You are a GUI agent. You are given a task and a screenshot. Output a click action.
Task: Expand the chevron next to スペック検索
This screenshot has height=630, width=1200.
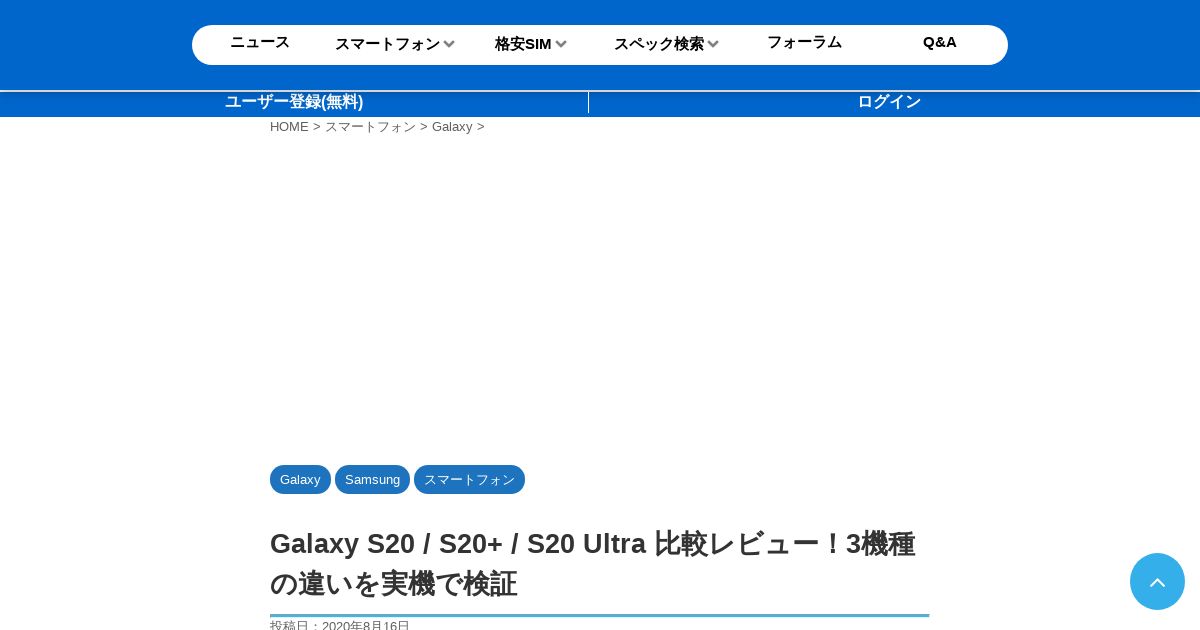(x=713, y=44)
